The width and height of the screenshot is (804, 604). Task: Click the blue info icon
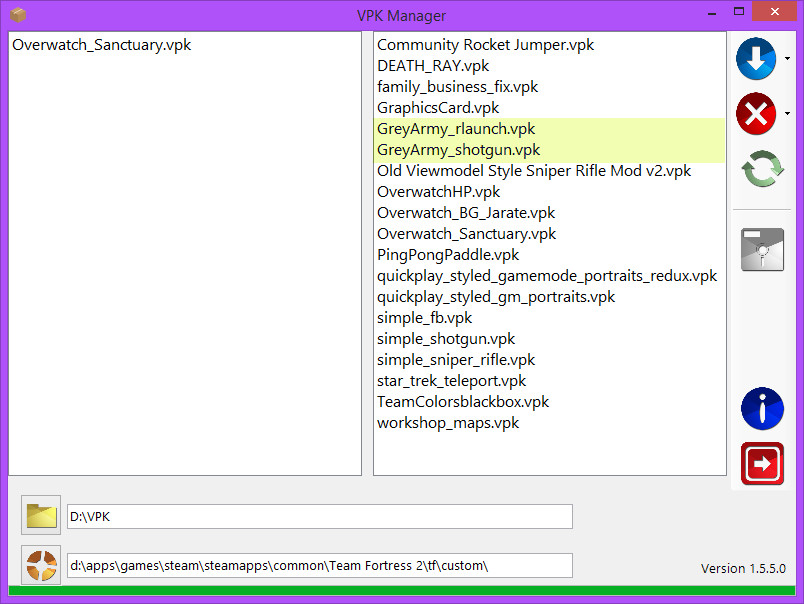click(762, 409)
